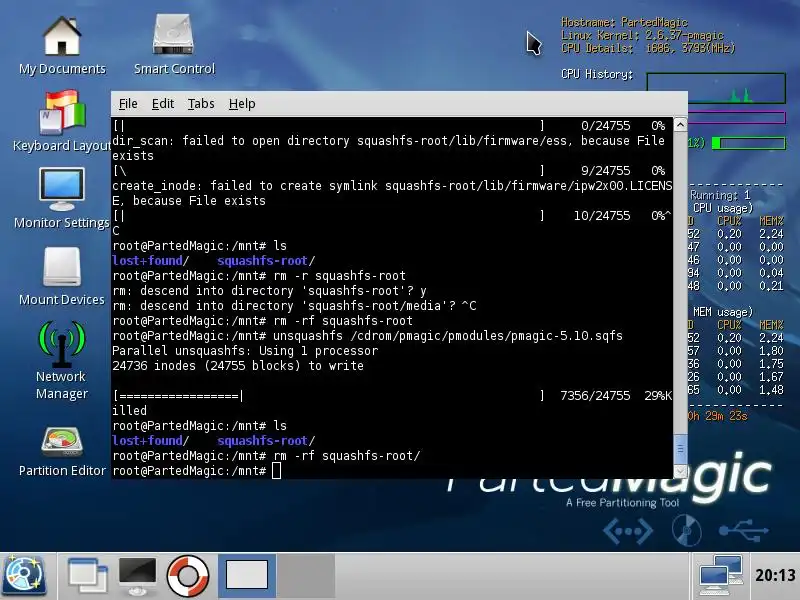The height and width of the screenshot is (600, 800).
Task: Click the 'Parallel unsquashfs: Using 1 processor' line
Action: coord(245,351)
